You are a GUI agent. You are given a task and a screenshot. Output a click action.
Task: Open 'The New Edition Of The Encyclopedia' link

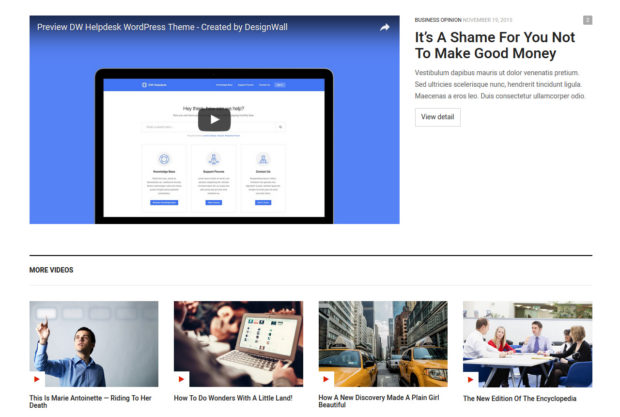pos(520,398)
